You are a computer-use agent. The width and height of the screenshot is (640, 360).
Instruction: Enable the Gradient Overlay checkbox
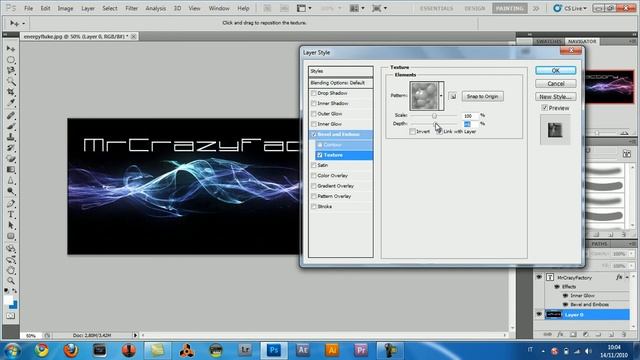[x=313, y=186]
